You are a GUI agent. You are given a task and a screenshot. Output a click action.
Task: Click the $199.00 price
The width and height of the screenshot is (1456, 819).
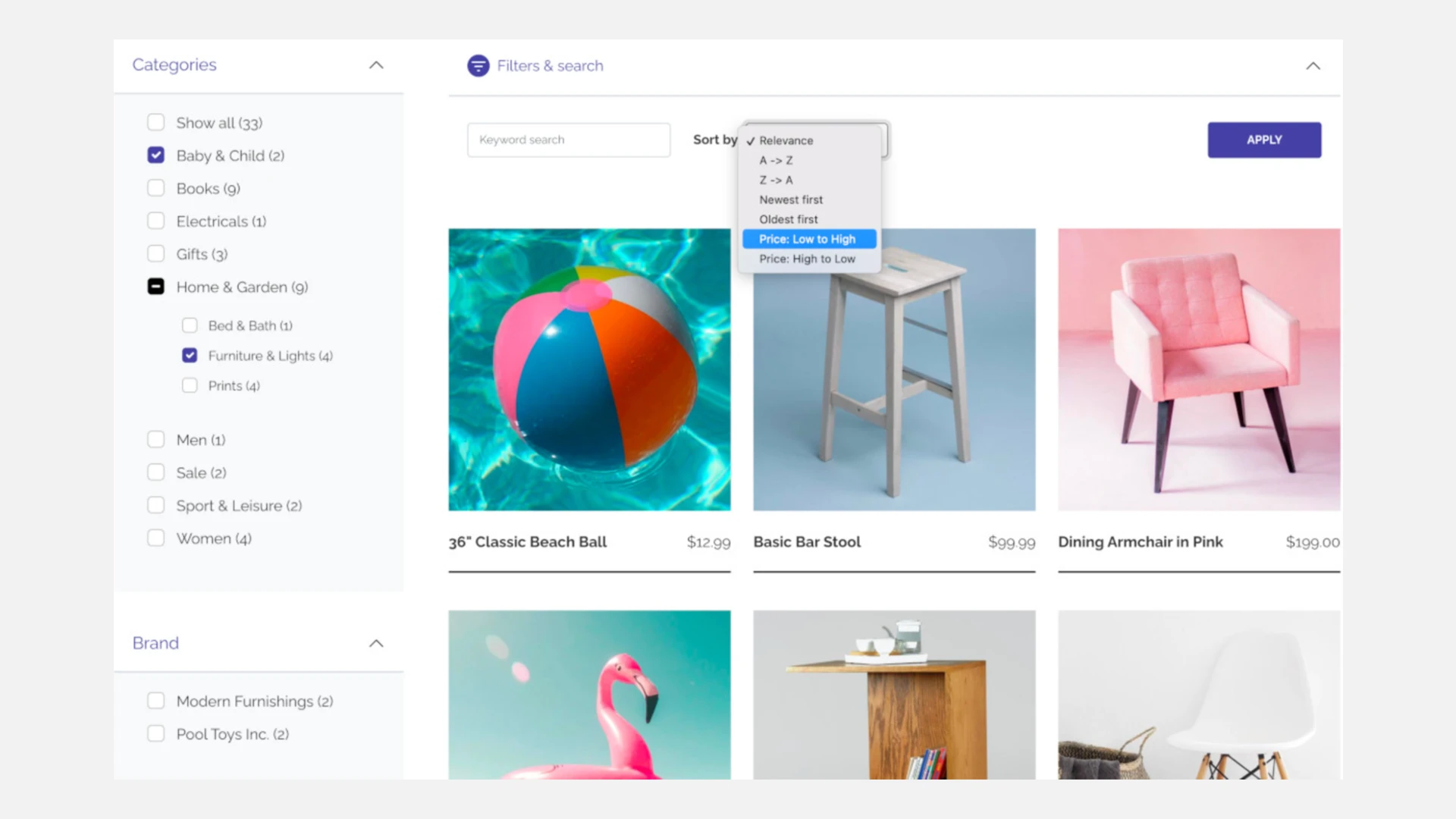pyautogui.click(x=1313, y=542)
